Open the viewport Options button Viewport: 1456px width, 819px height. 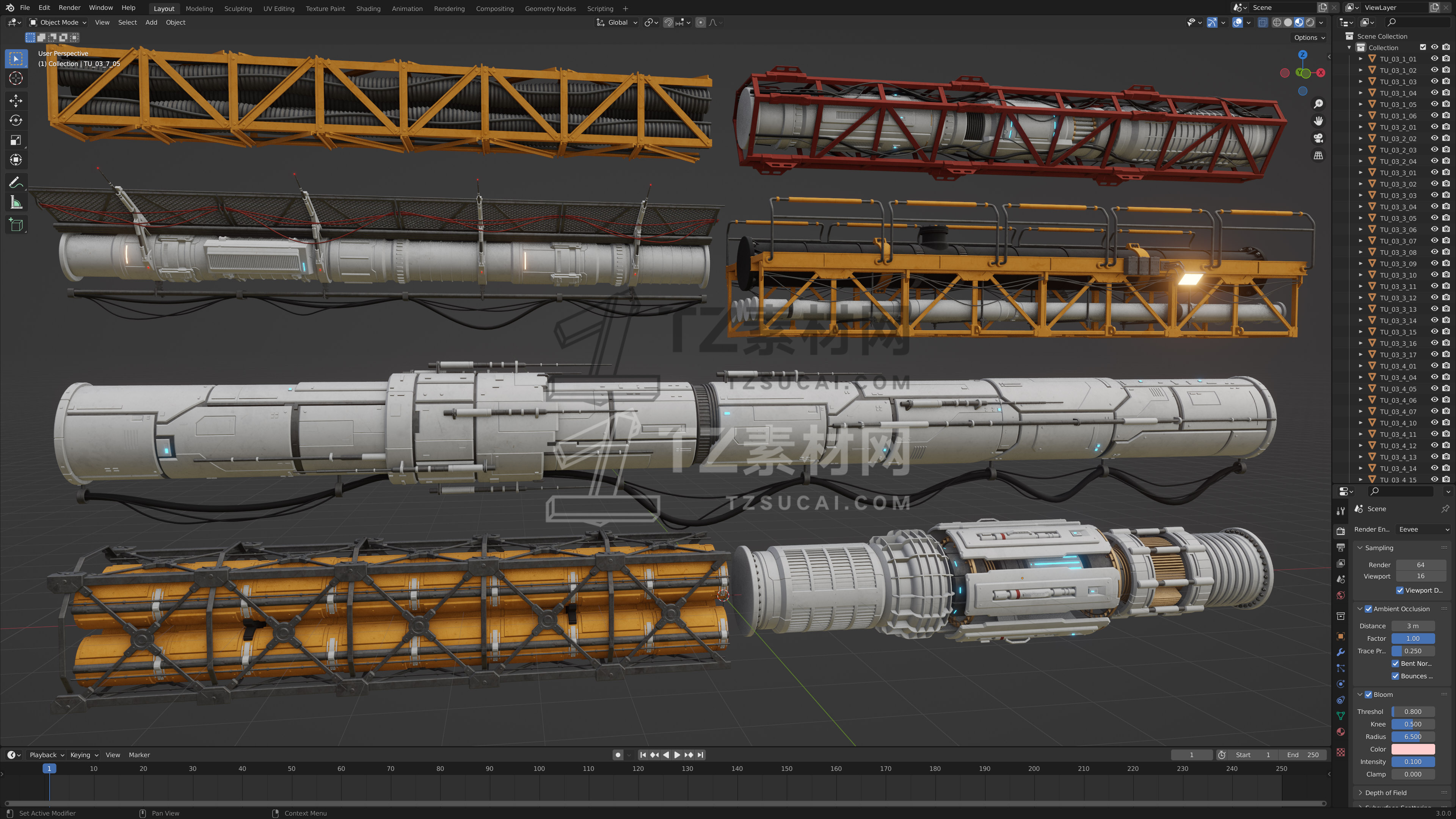coord(1309,37)
